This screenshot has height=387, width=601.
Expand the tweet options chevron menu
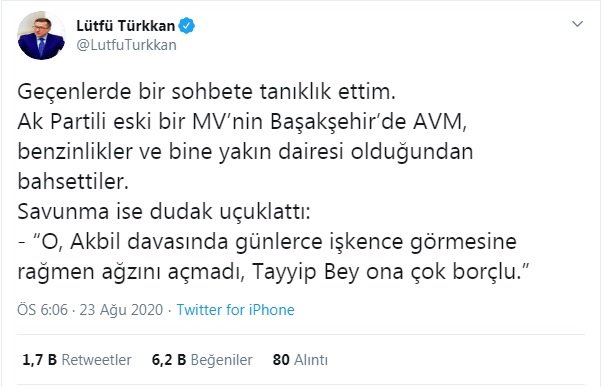pos(577,24)
